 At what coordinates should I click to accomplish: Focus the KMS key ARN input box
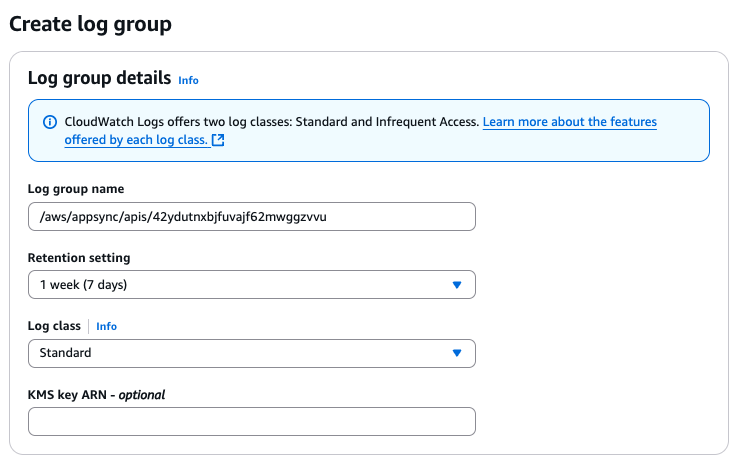(x=251, y=422)
